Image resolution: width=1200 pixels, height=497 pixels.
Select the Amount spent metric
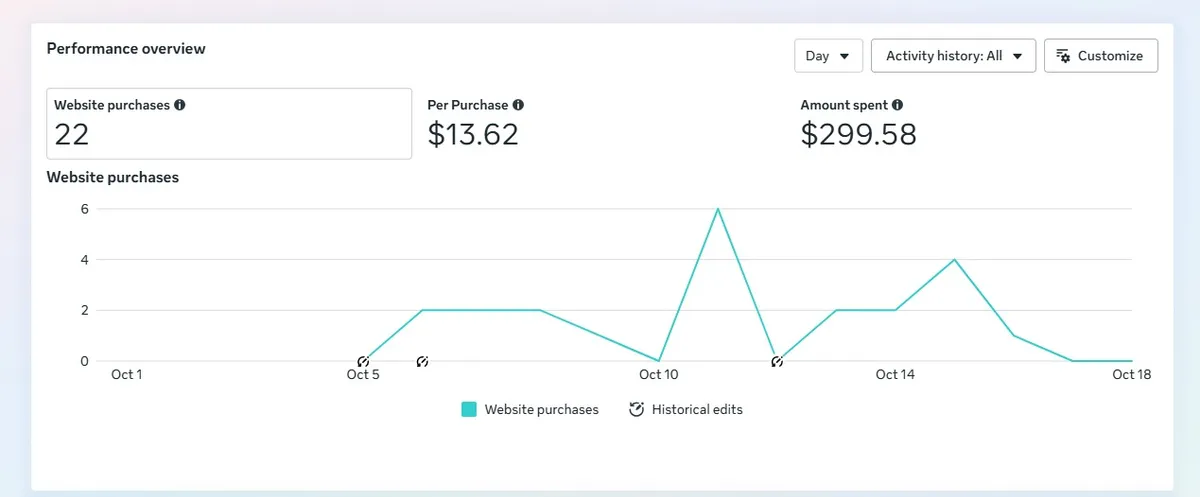pyautogui.click(x=858, y=124)
